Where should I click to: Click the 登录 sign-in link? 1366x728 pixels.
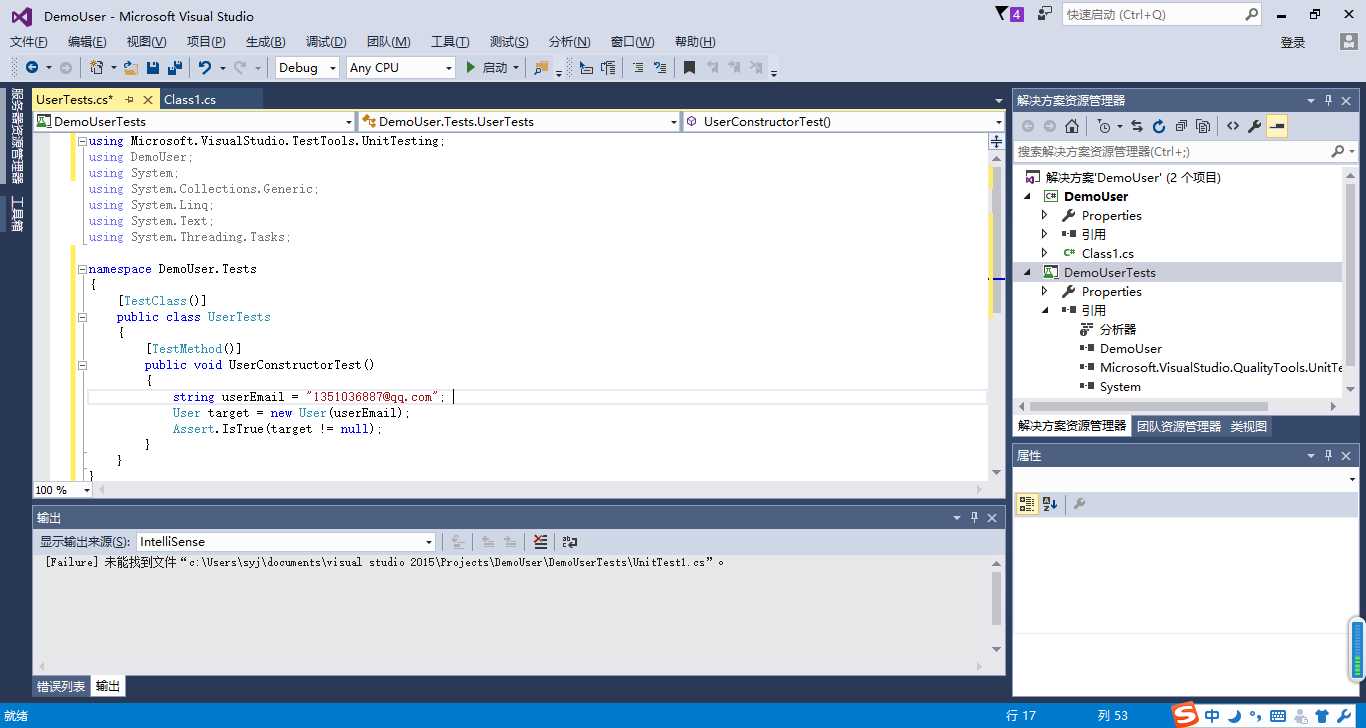[x=1293, y=42]
